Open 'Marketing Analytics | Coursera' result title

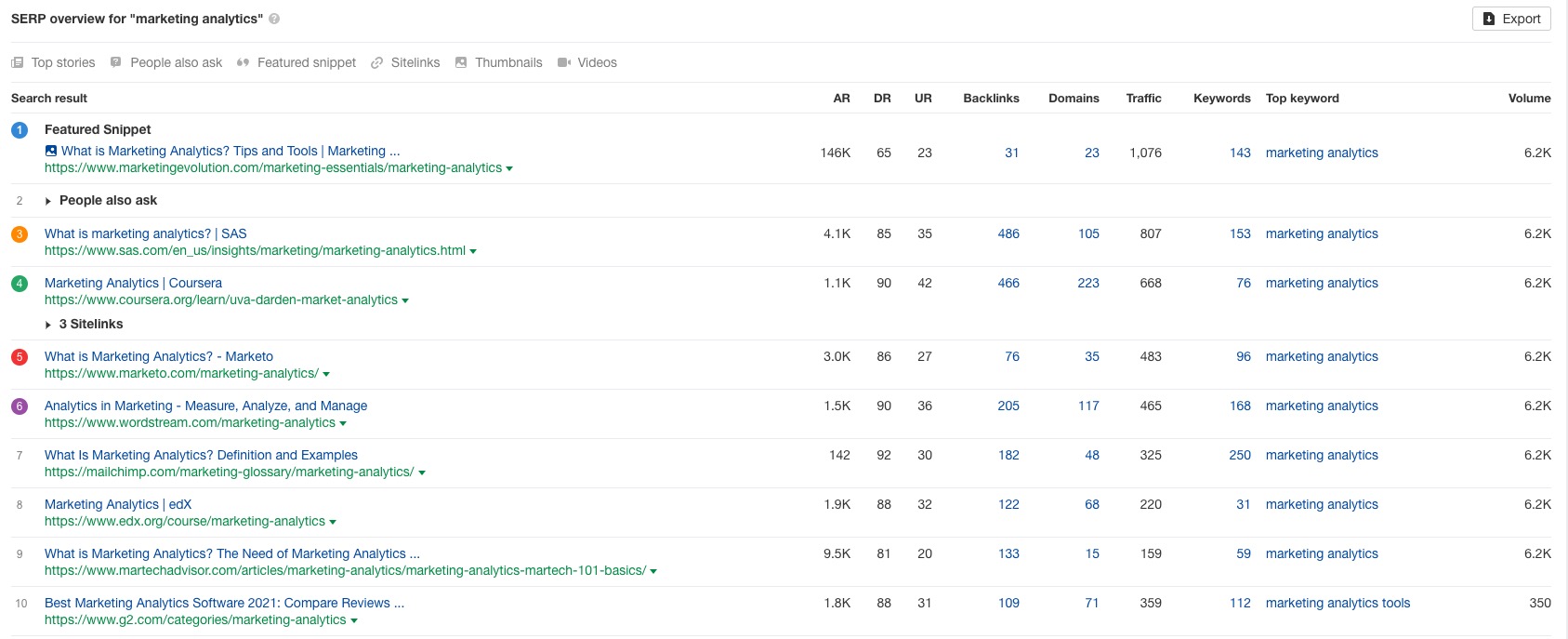(133, 283)
